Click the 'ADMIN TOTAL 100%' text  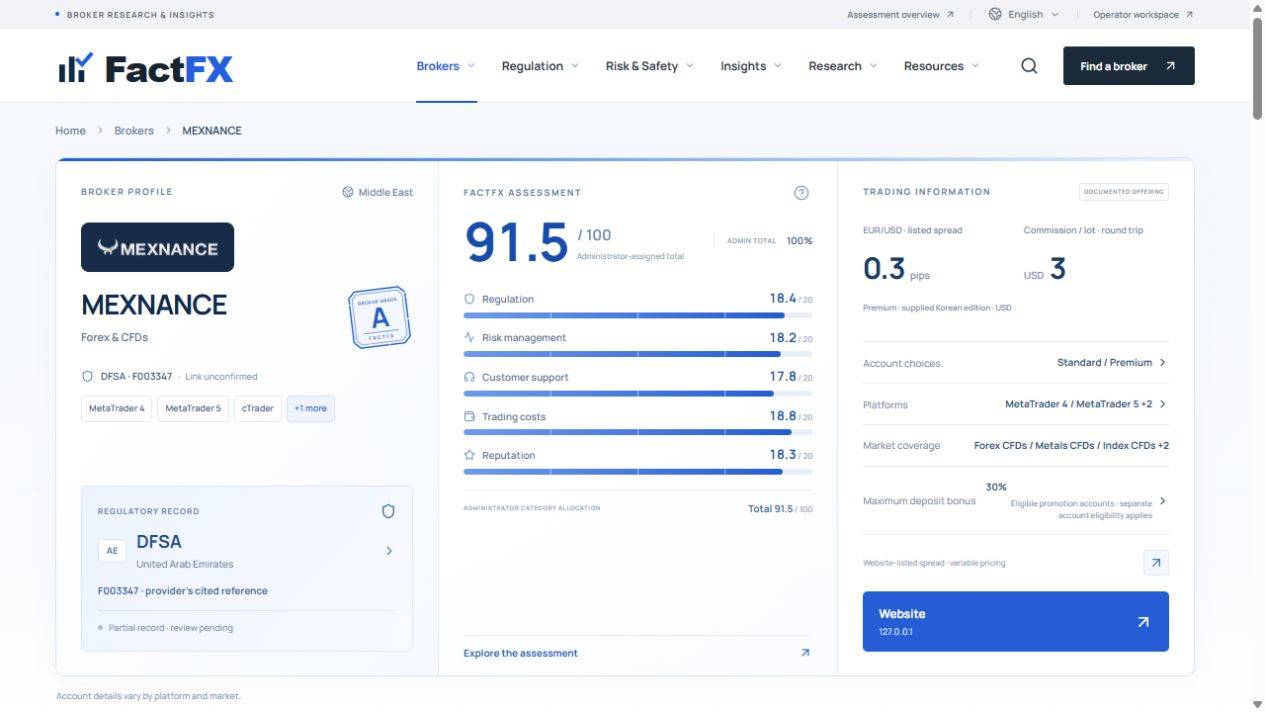[x=770, y=241]
